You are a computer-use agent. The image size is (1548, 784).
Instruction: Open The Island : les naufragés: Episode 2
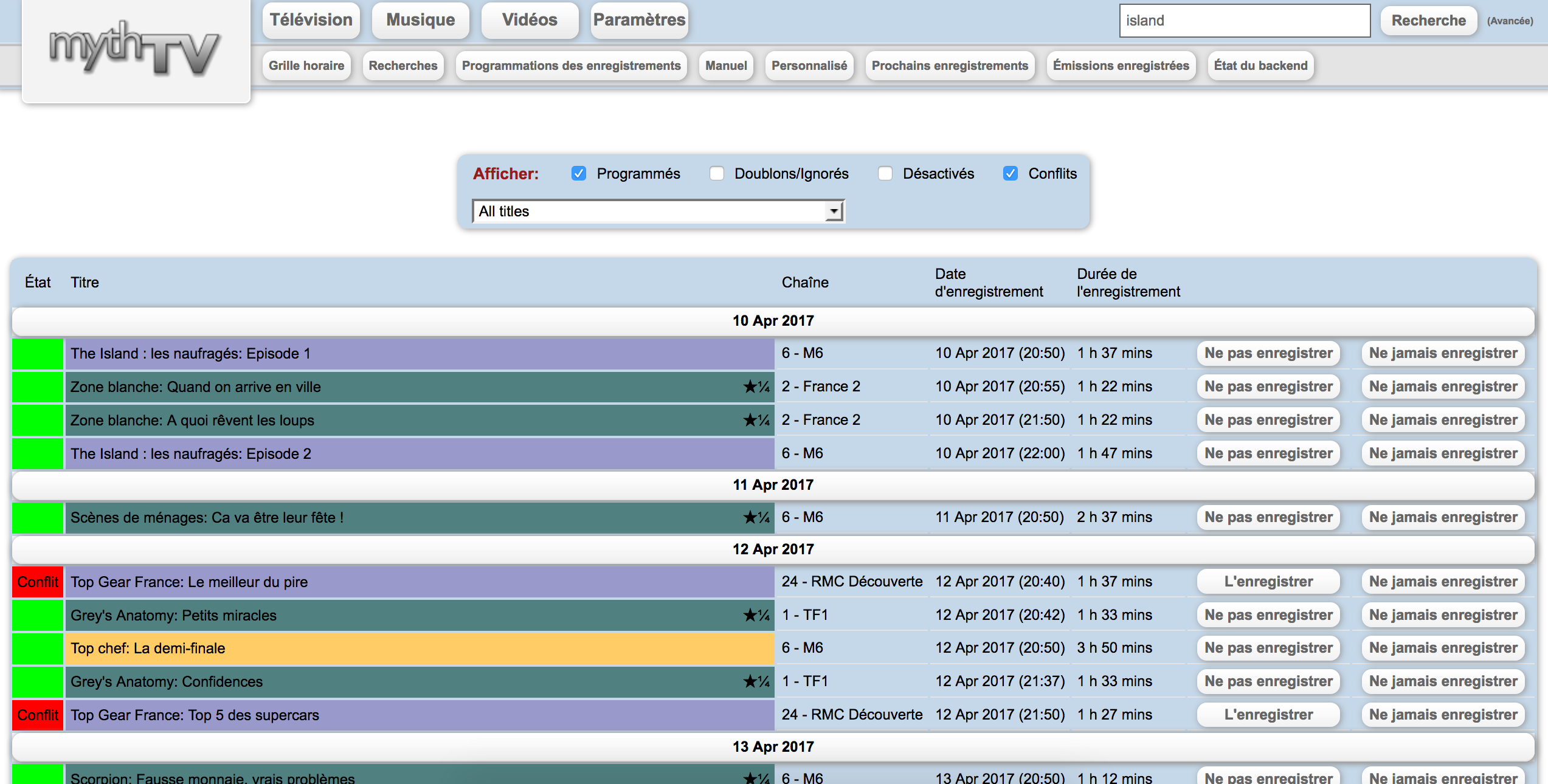tap(191, 454)
